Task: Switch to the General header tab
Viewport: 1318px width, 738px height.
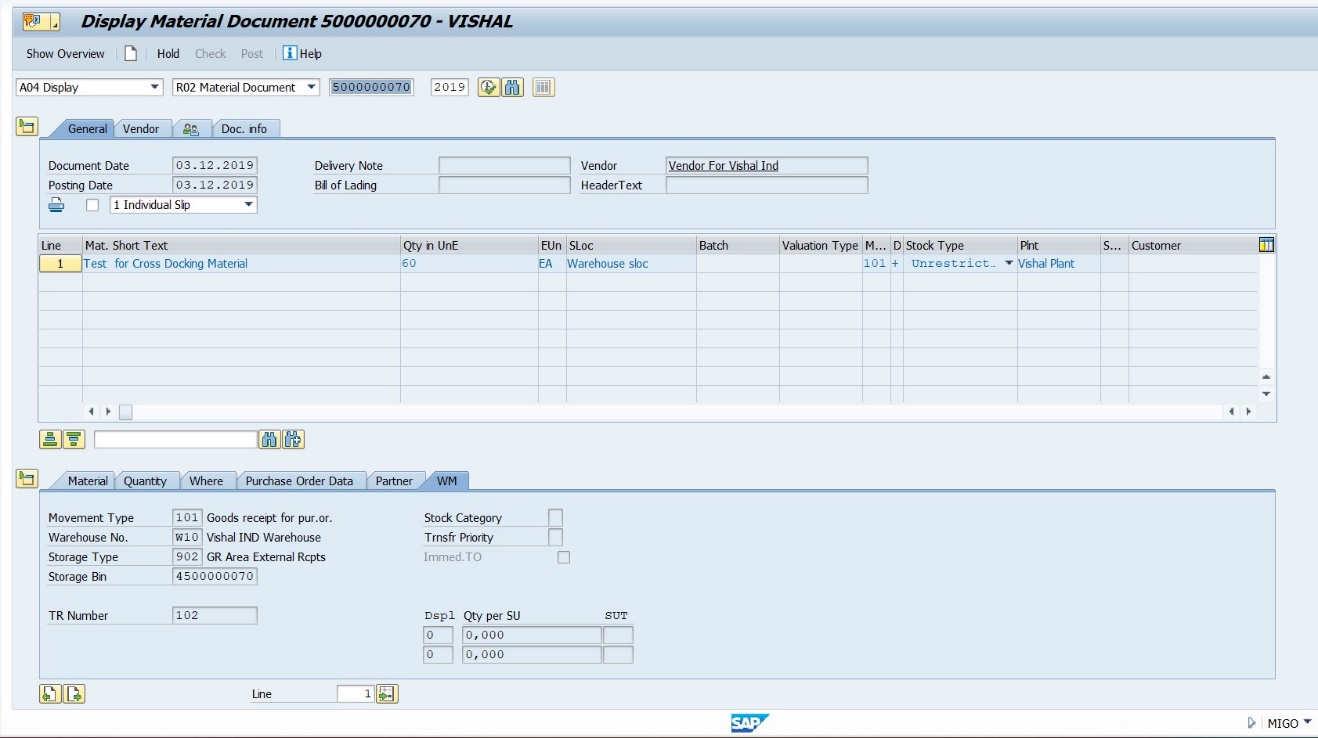Action: pyautogui.click(x=87, y=129)
